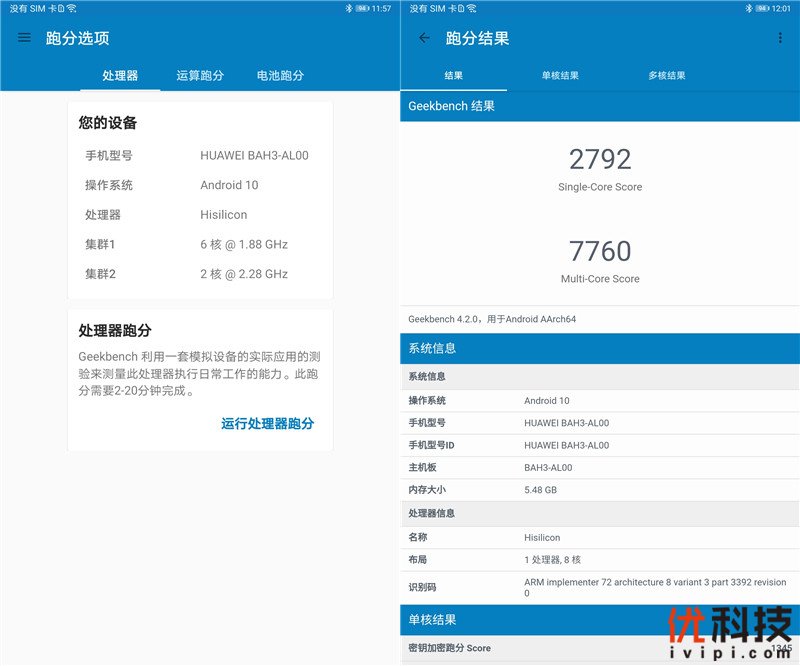Select the 处理器 tab
This screenshot has height=666, width=800.
[122, 75]
